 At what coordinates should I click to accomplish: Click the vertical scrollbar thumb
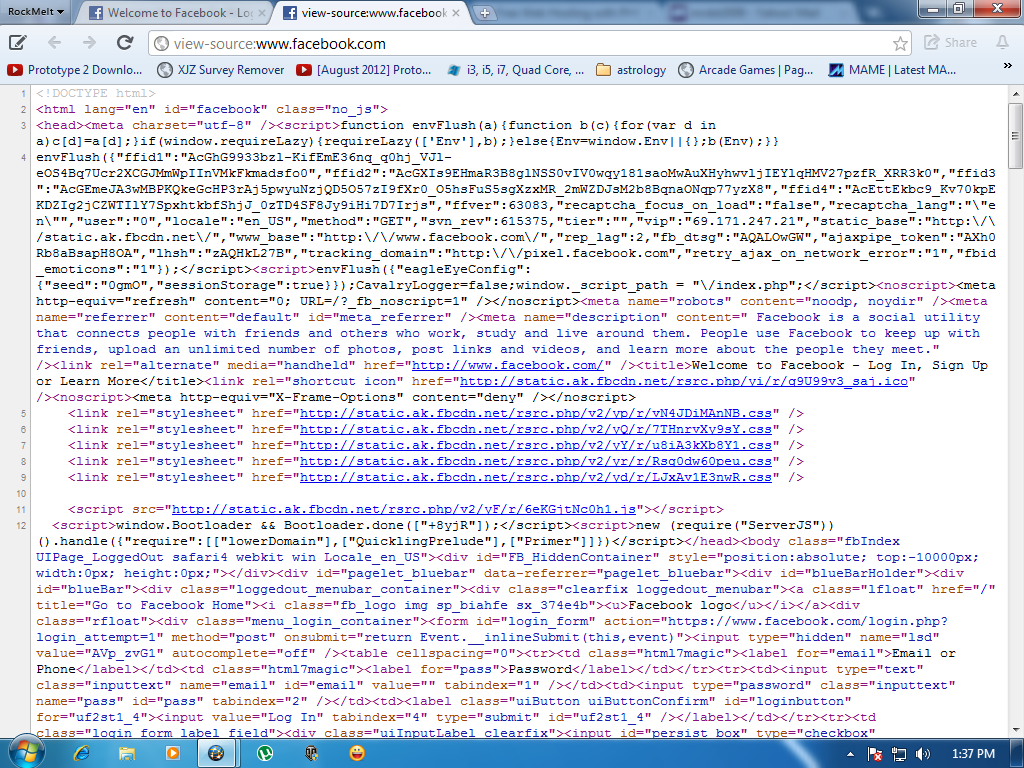1015,136
